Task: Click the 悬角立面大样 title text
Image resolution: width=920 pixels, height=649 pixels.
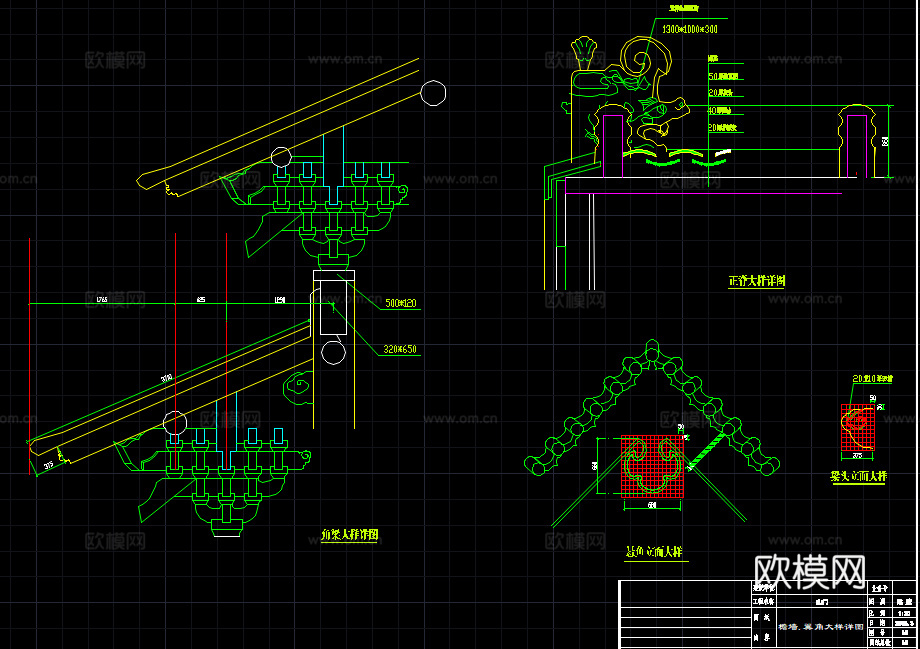Action: [654, 552]
